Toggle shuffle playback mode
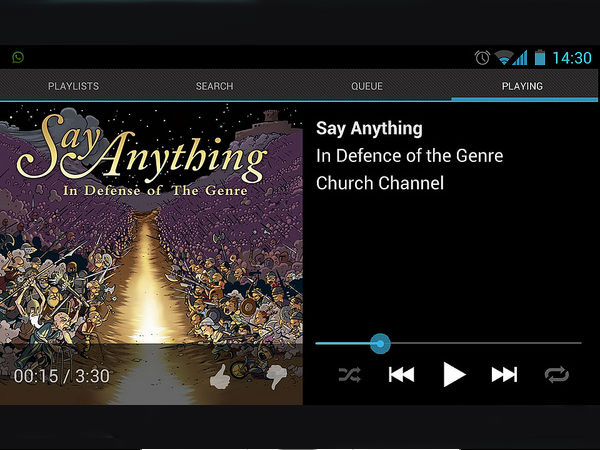Image resolution: width=600 pixels, height=450 pixels. click(349, 375)
